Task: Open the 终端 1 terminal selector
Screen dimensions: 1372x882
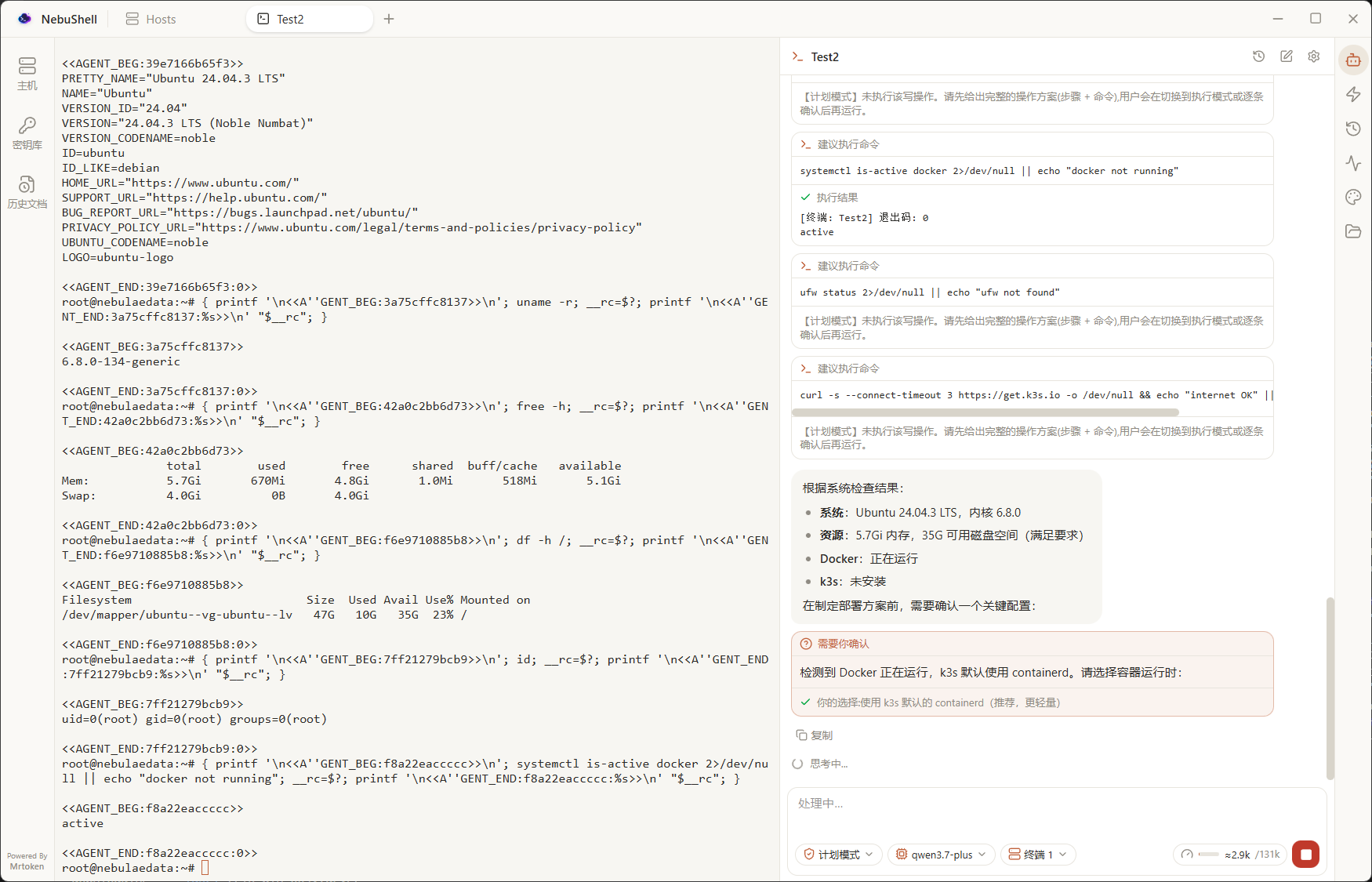Action: coord(1038,855)
